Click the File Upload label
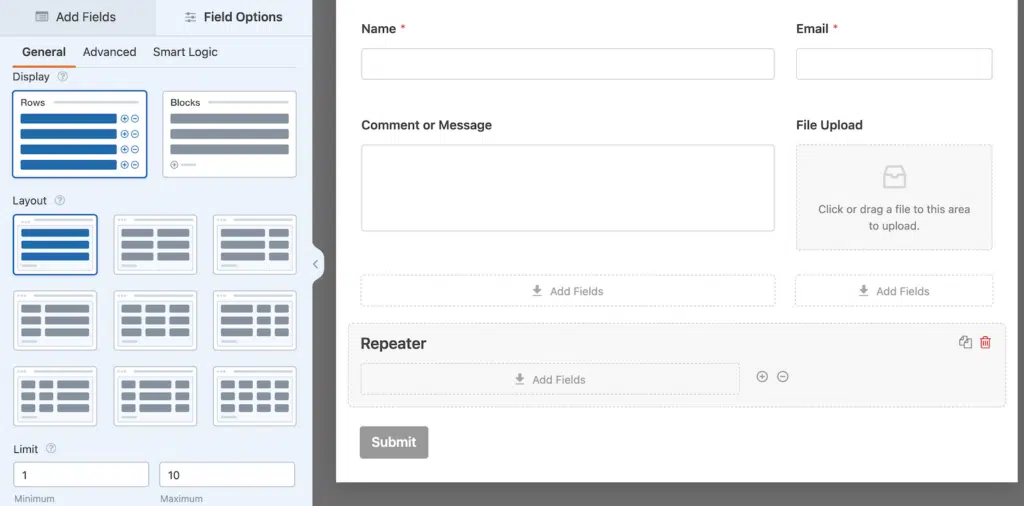 pyautogui.click(x=829, y=125)
